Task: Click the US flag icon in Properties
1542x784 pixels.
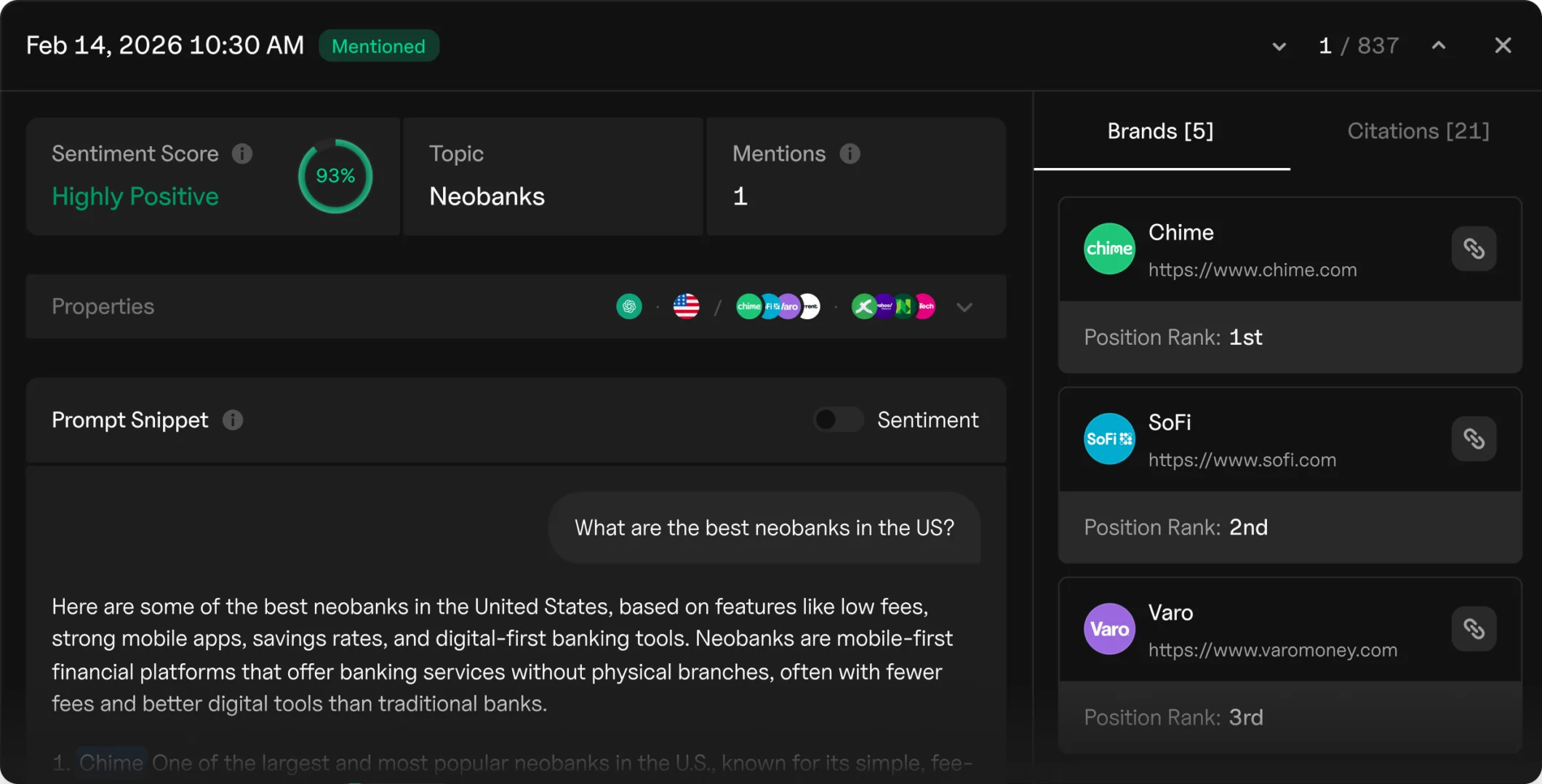Action: pos(686,307)
